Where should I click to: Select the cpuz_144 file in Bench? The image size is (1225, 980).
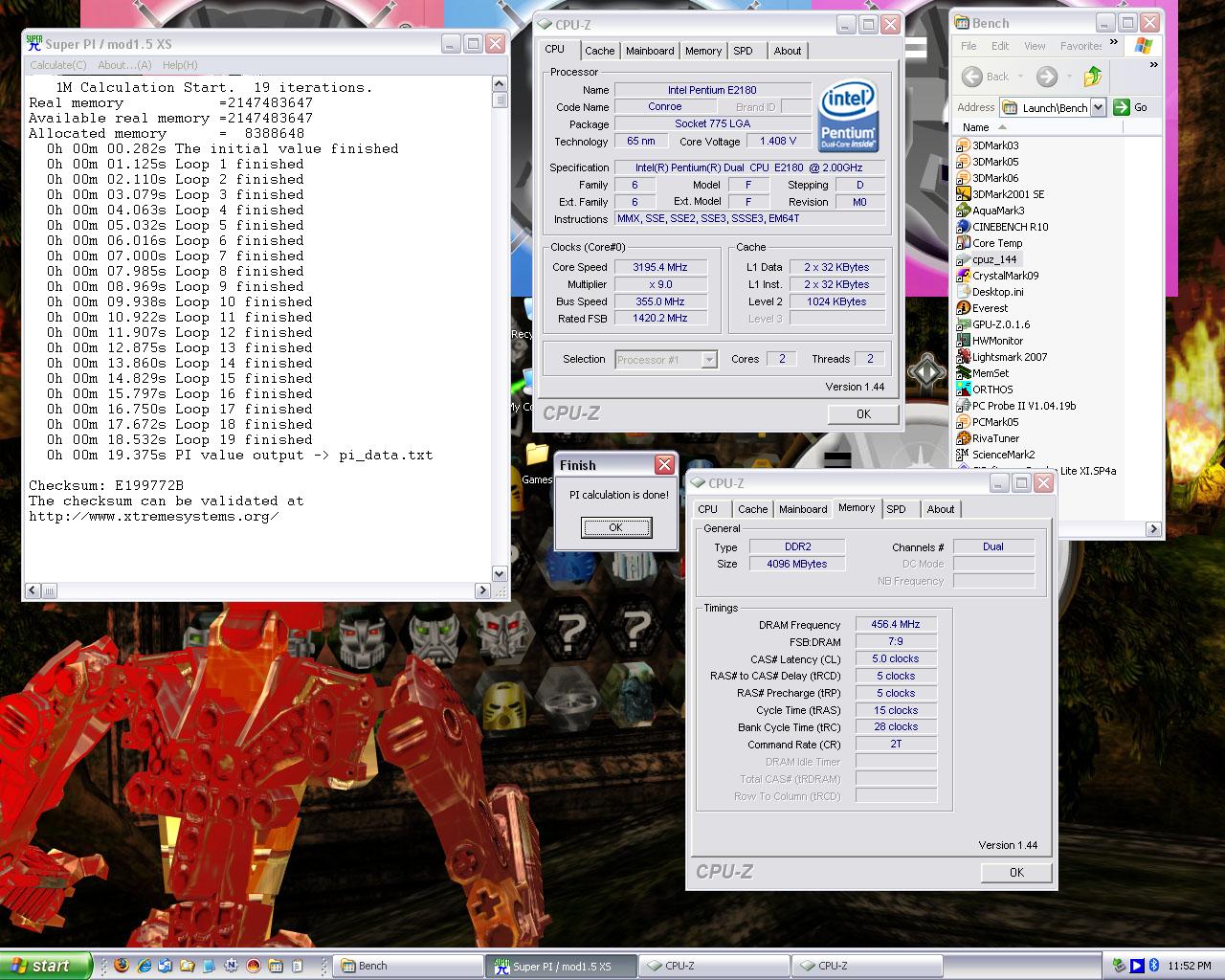[987, 259]
